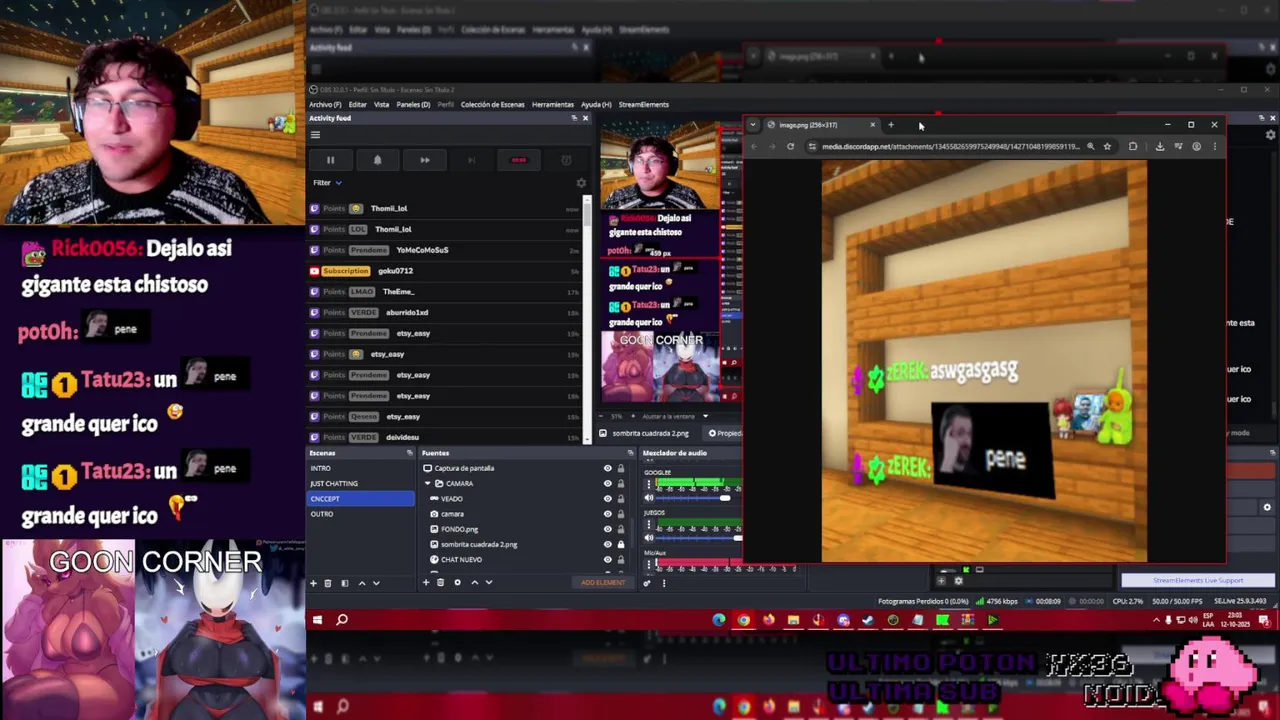Open the StreamElements menu in OBS
This screenshot has width=1280, height=720.
click(x=644, y=104)
